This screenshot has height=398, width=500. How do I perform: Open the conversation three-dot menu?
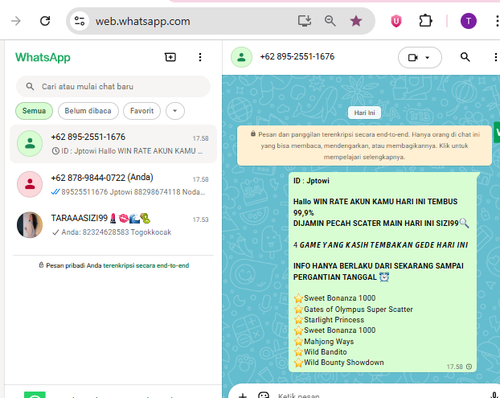[x=496, y=57]
